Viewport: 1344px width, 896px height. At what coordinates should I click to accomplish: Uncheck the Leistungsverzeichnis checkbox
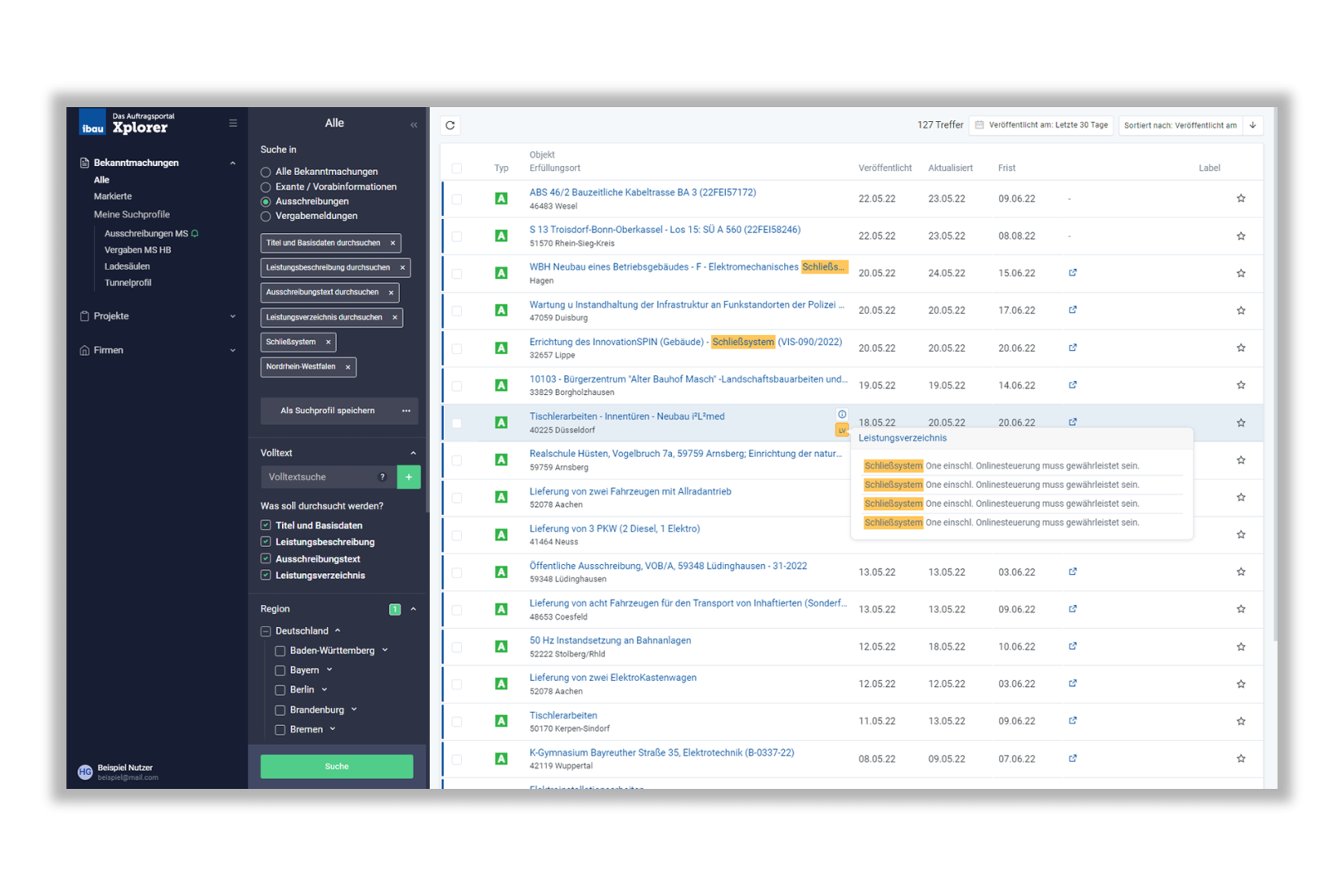click(266, 575)
